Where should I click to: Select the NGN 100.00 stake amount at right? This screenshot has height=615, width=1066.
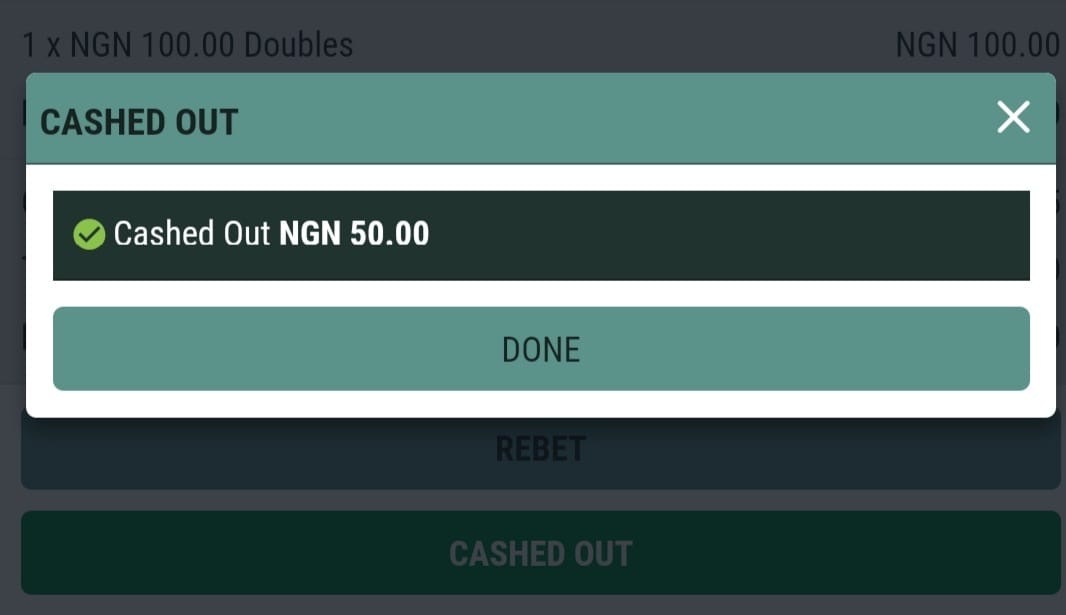tap(978, 45)
